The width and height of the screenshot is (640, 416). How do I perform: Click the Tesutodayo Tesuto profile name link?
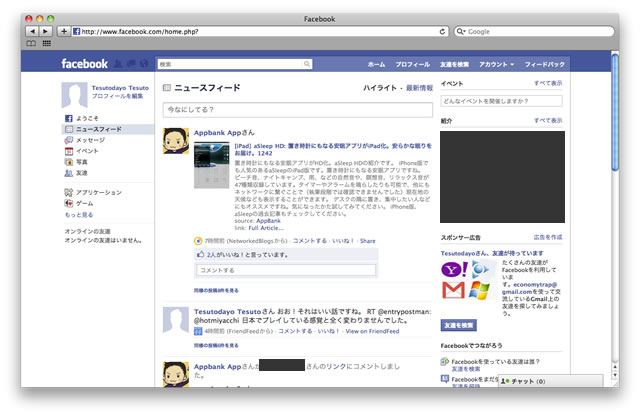[x=120, y=88]
